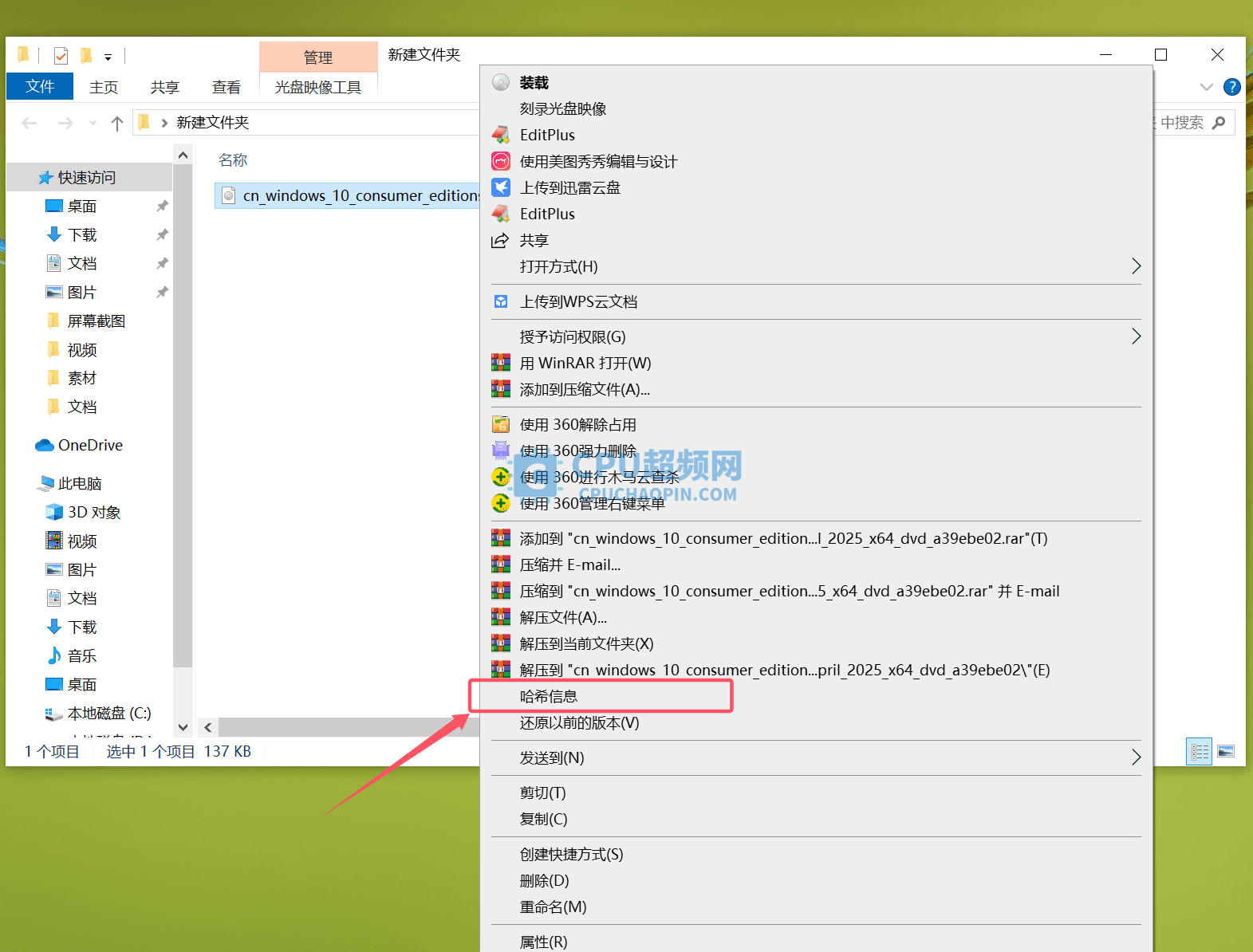Image resolution: width=1253 pixels, height=952 pixels.
Task: Click the 装载 (Mount) disc icon
Action: 501,82
